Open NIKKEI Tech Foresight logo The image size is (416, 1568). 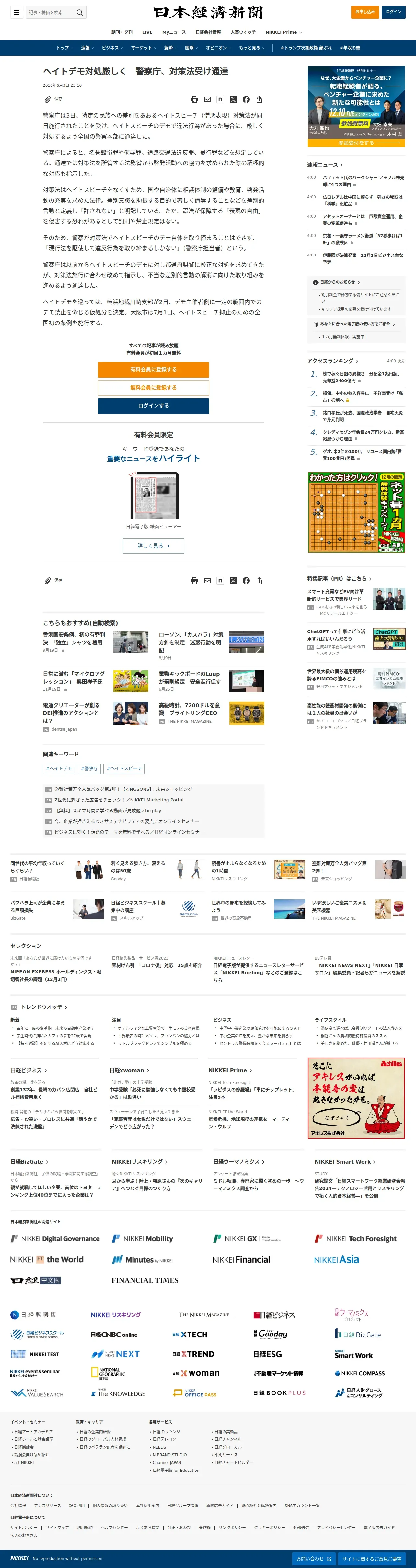355,1239
